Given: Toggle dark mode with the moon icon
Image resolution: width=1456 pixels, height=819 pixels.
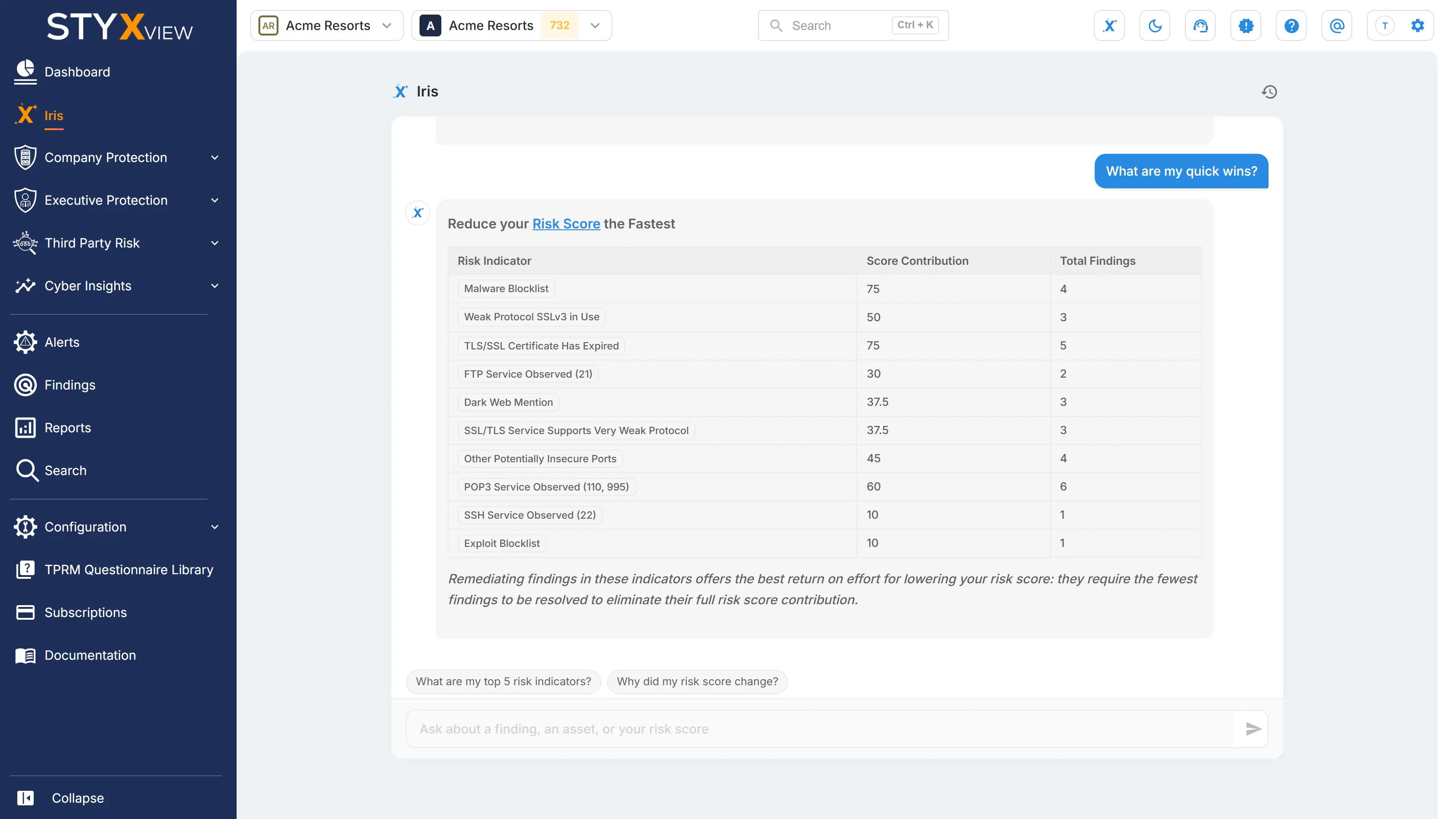Looking at the screenshot, I should (1155, 25).
